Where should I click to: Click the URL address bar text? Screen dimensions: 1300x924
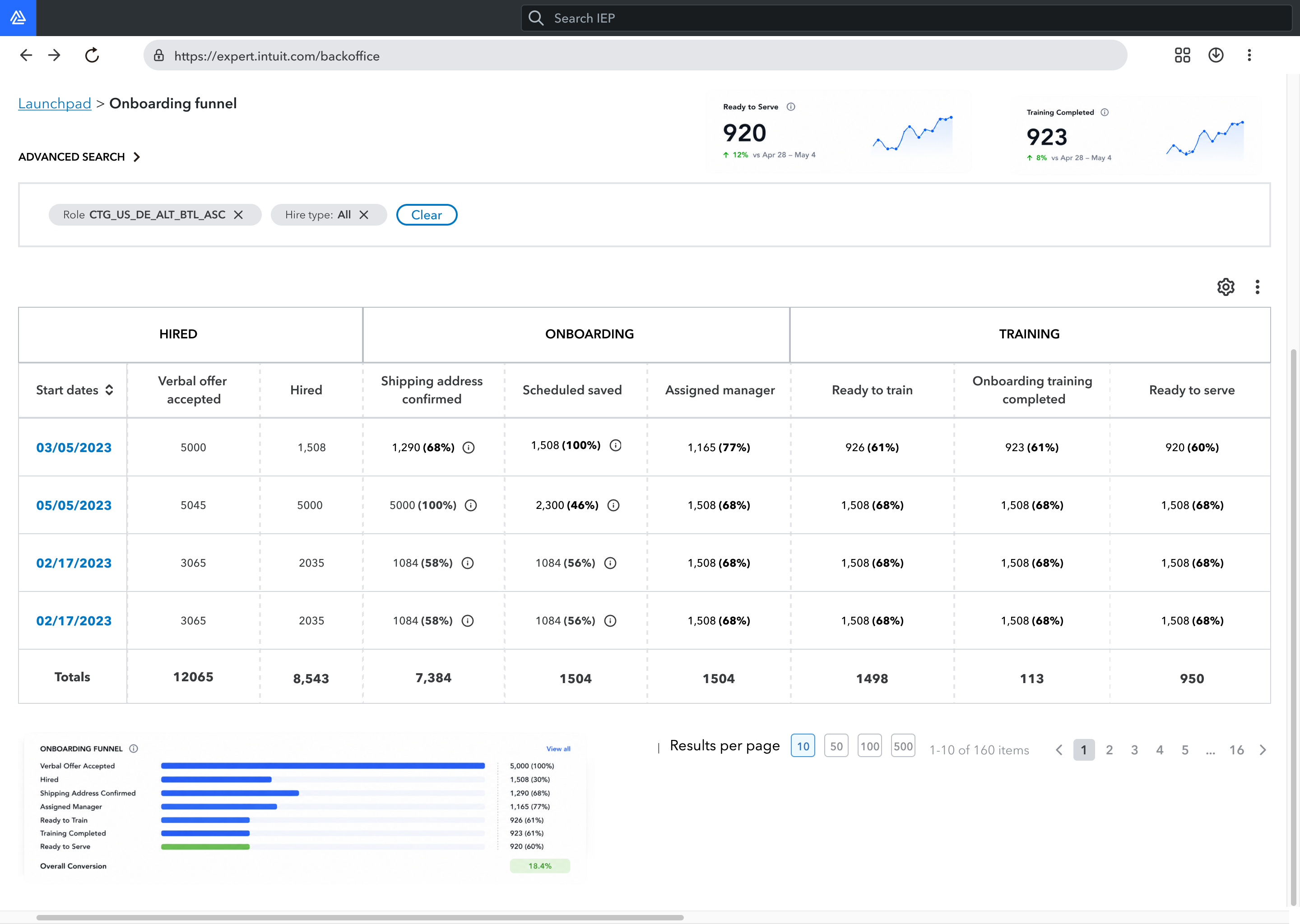(x=277, y=56)
